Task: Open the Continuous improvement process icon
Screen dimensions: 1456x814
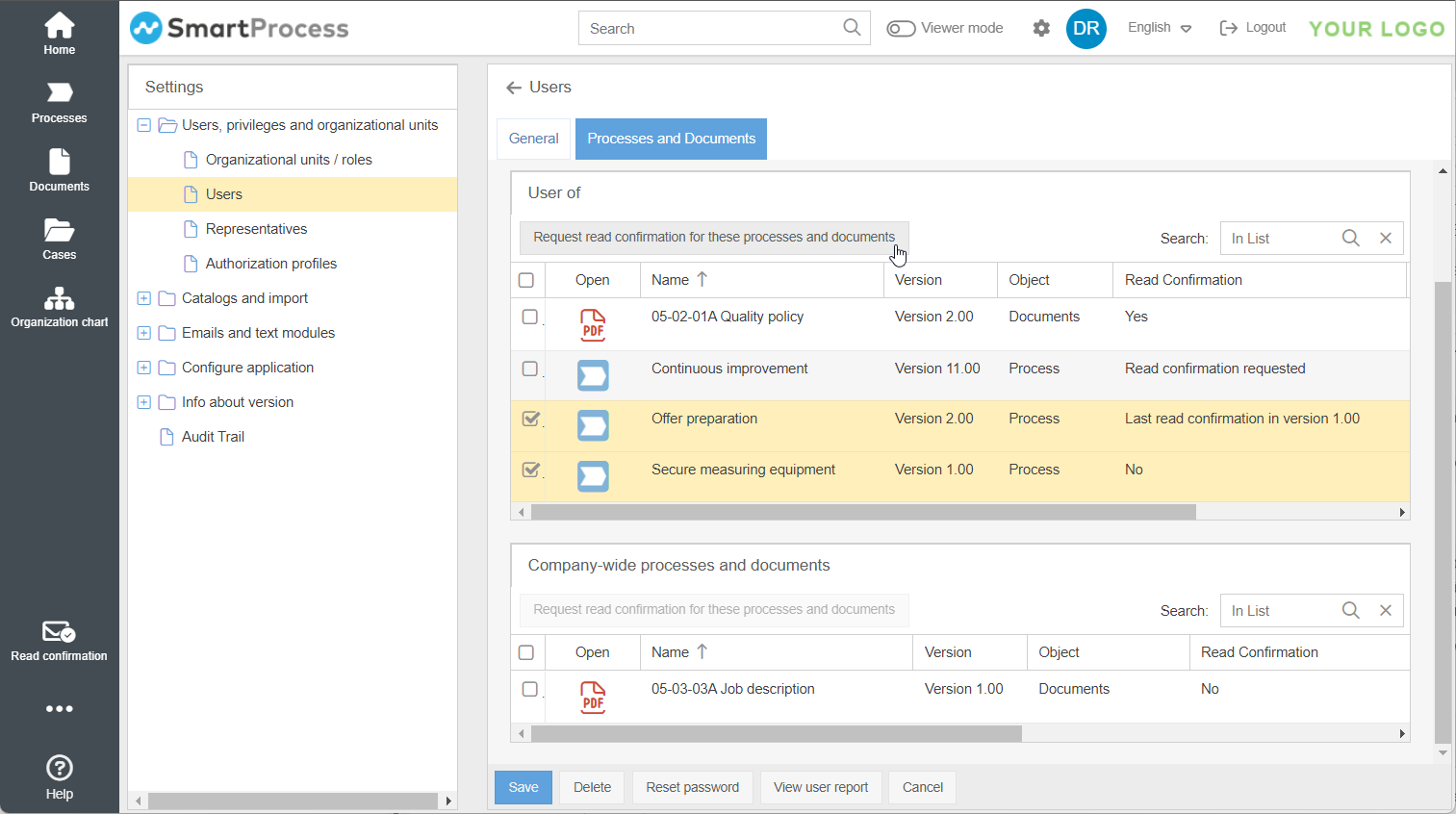Action: tap(593, 375)
